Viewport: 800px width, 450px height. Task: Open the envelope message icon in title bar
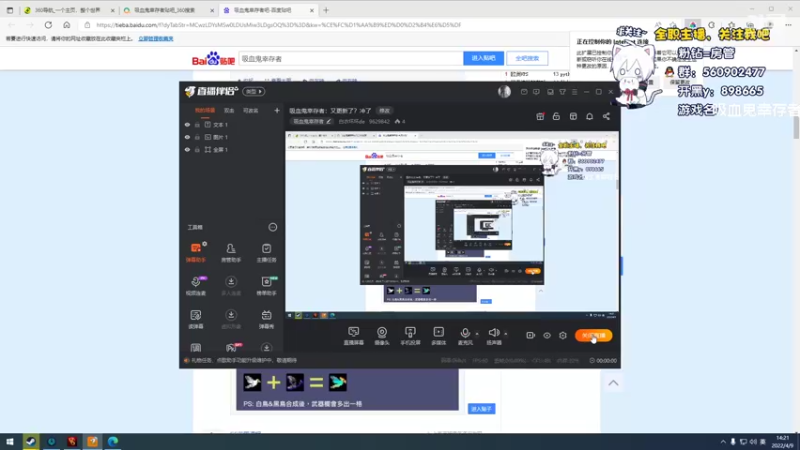tap(524, 92)
